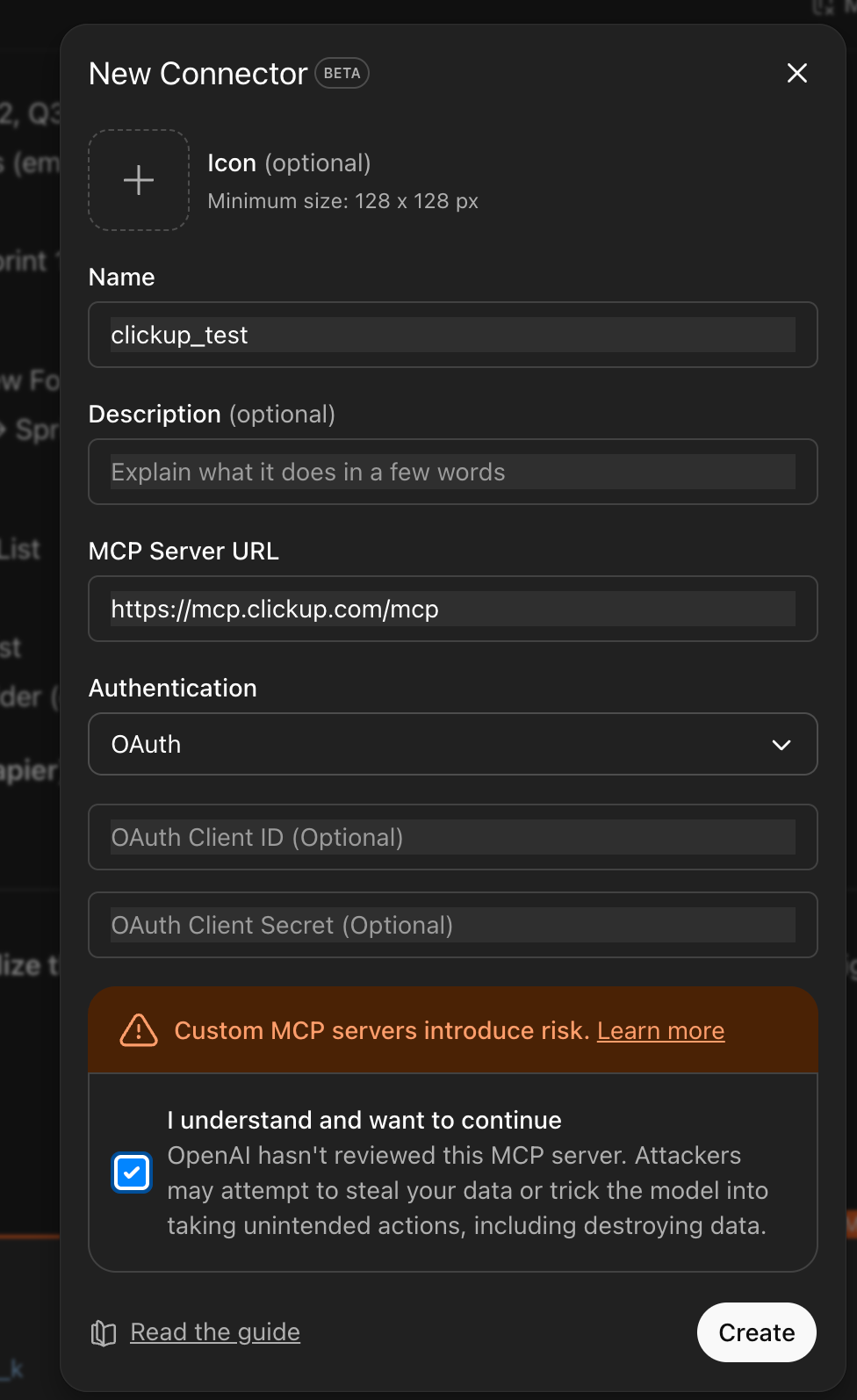Open the Read the guide link
Screen dimensions: 857x1400
[215, 1332]
